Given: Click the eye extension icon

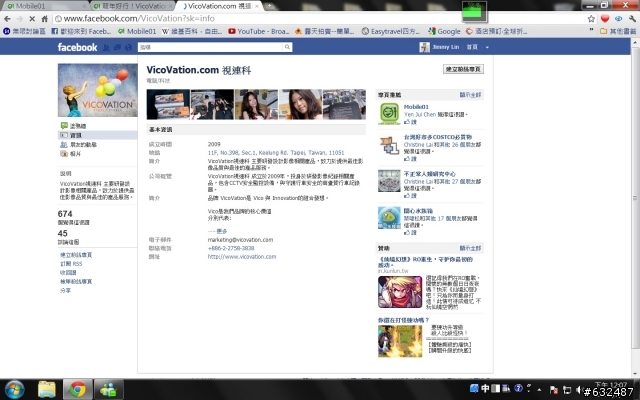Looking at the screenshot, I should [x=619, y=19].
